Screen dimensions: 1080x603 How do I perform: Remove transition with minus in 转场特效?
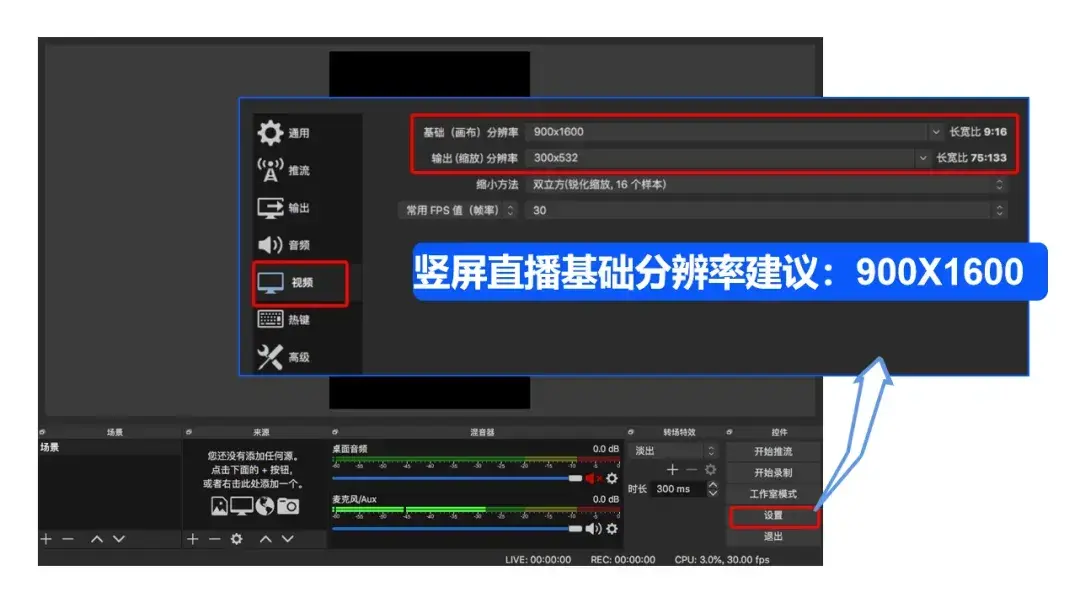click(692, 469)
